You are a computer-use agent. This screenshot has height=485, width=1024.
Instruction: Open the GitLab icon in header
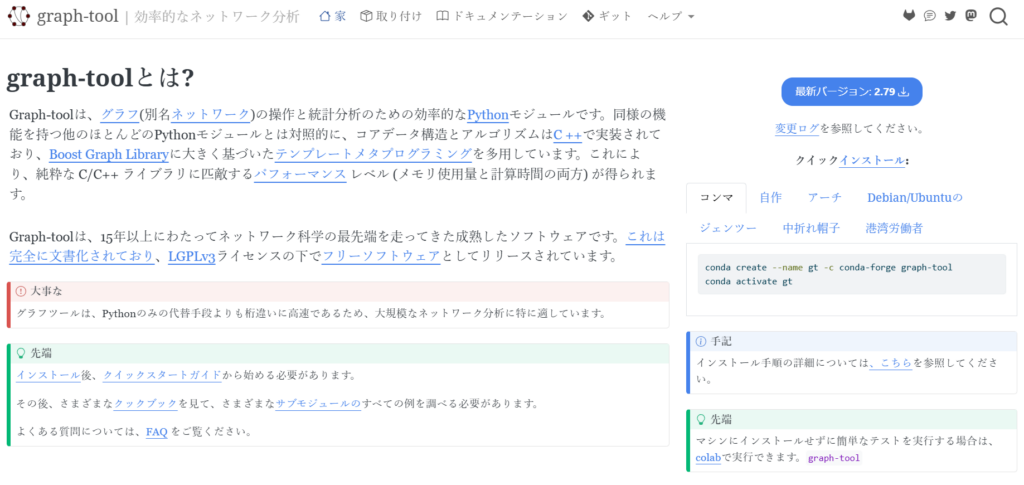909,16
